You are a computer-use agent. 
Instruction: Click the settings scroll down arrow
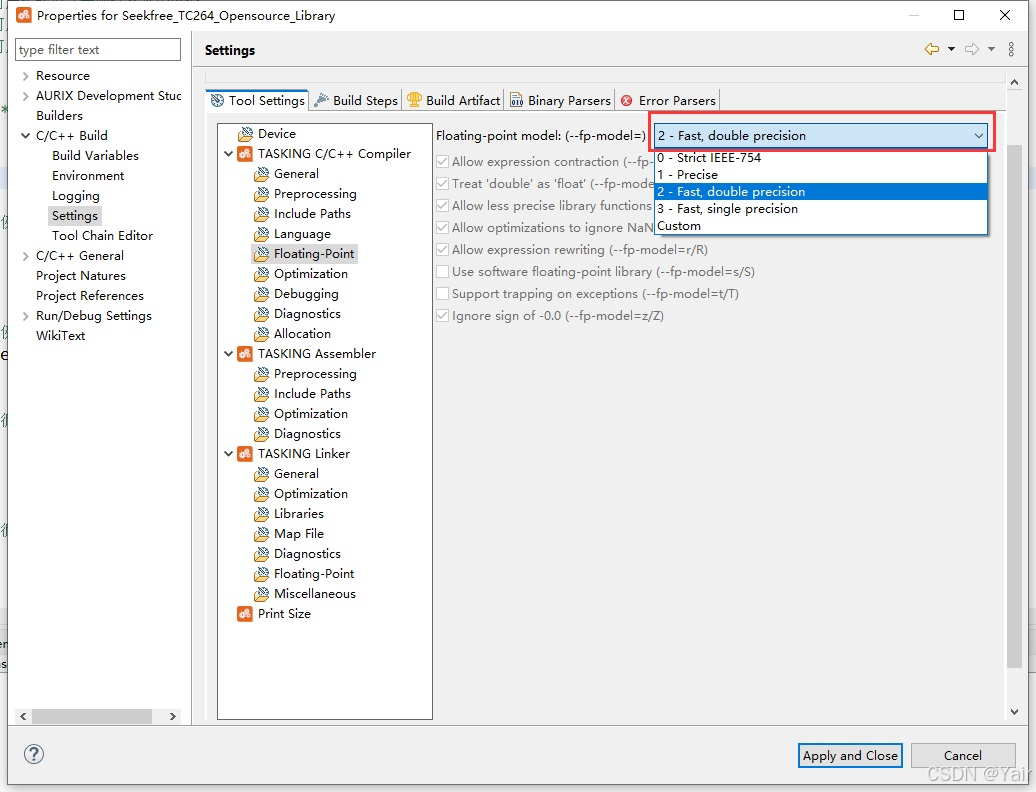tap(1014, 711)
